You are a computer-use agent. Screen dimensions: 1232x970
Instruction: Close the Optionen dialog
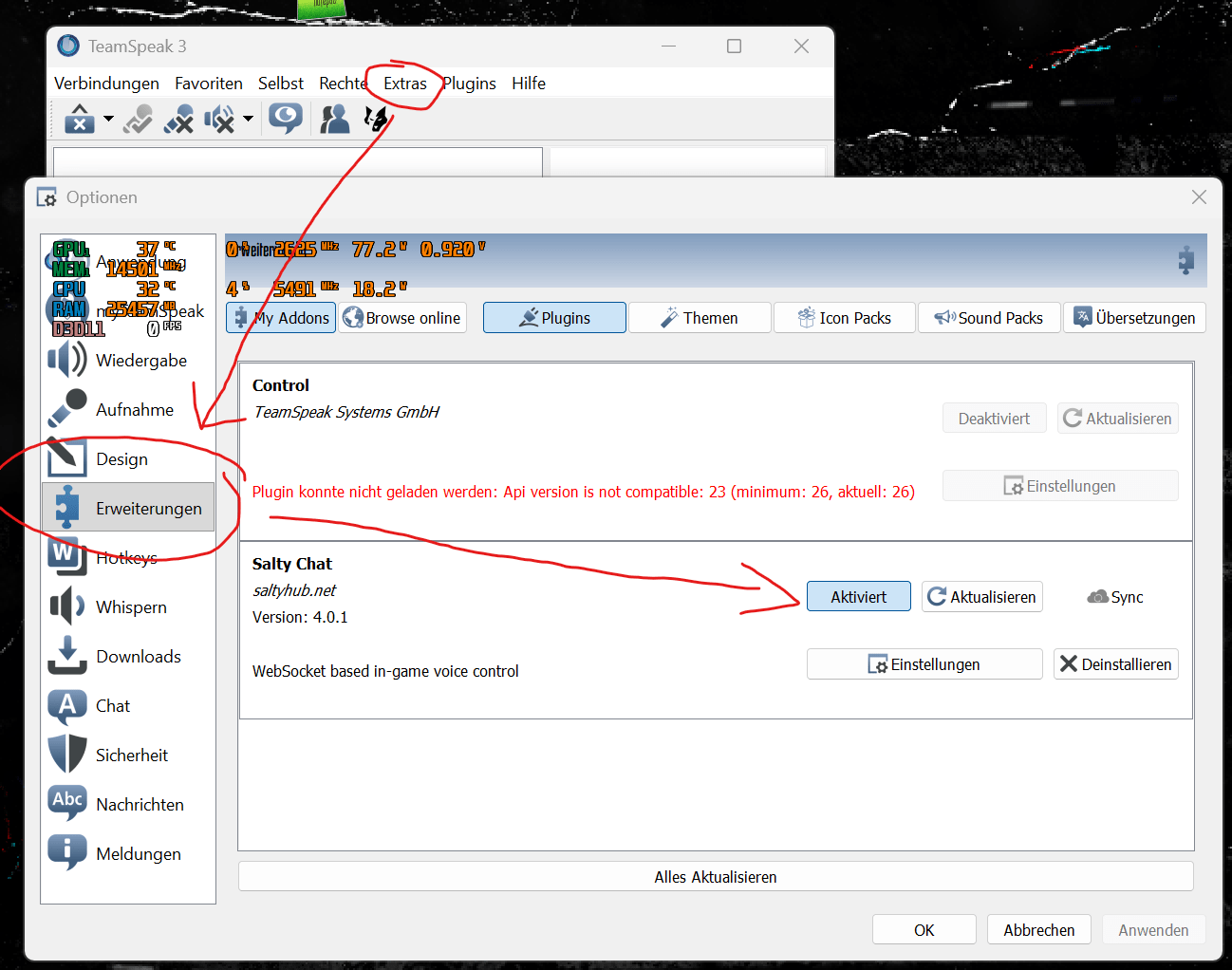click(1199, 197)
